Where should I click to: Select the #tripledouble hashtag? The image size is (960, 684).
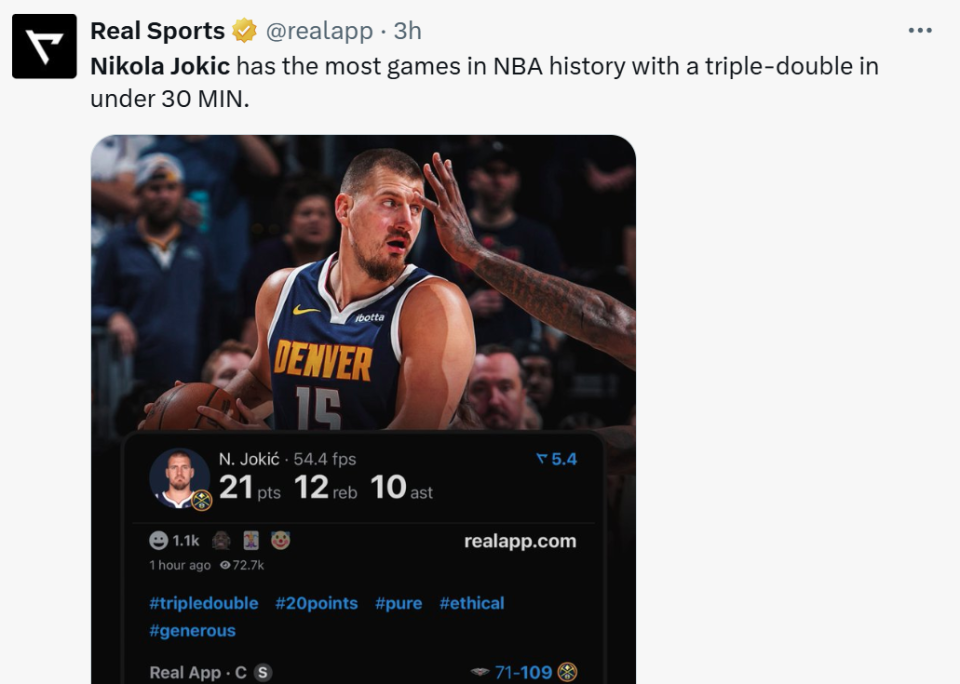click(204, 603)
